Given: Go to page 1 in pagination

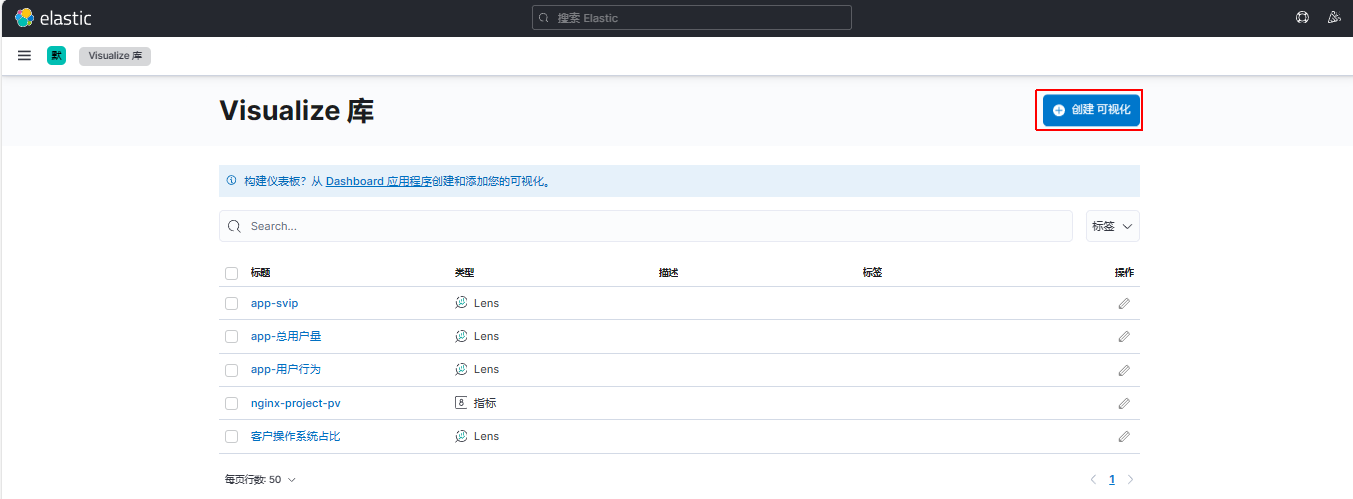Looking at the screenshot, I should (x=1111, y=480).
